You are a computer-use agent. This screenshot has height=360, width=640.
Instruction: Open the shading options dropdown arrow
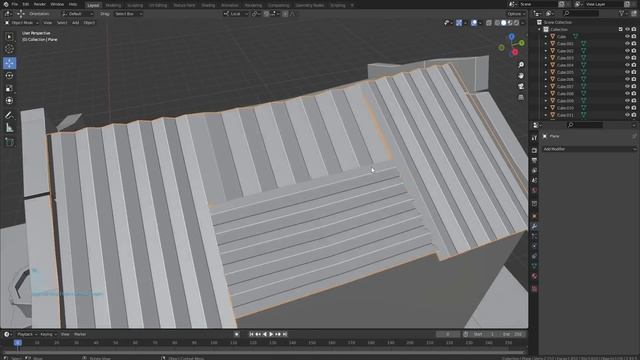point(523,23)
